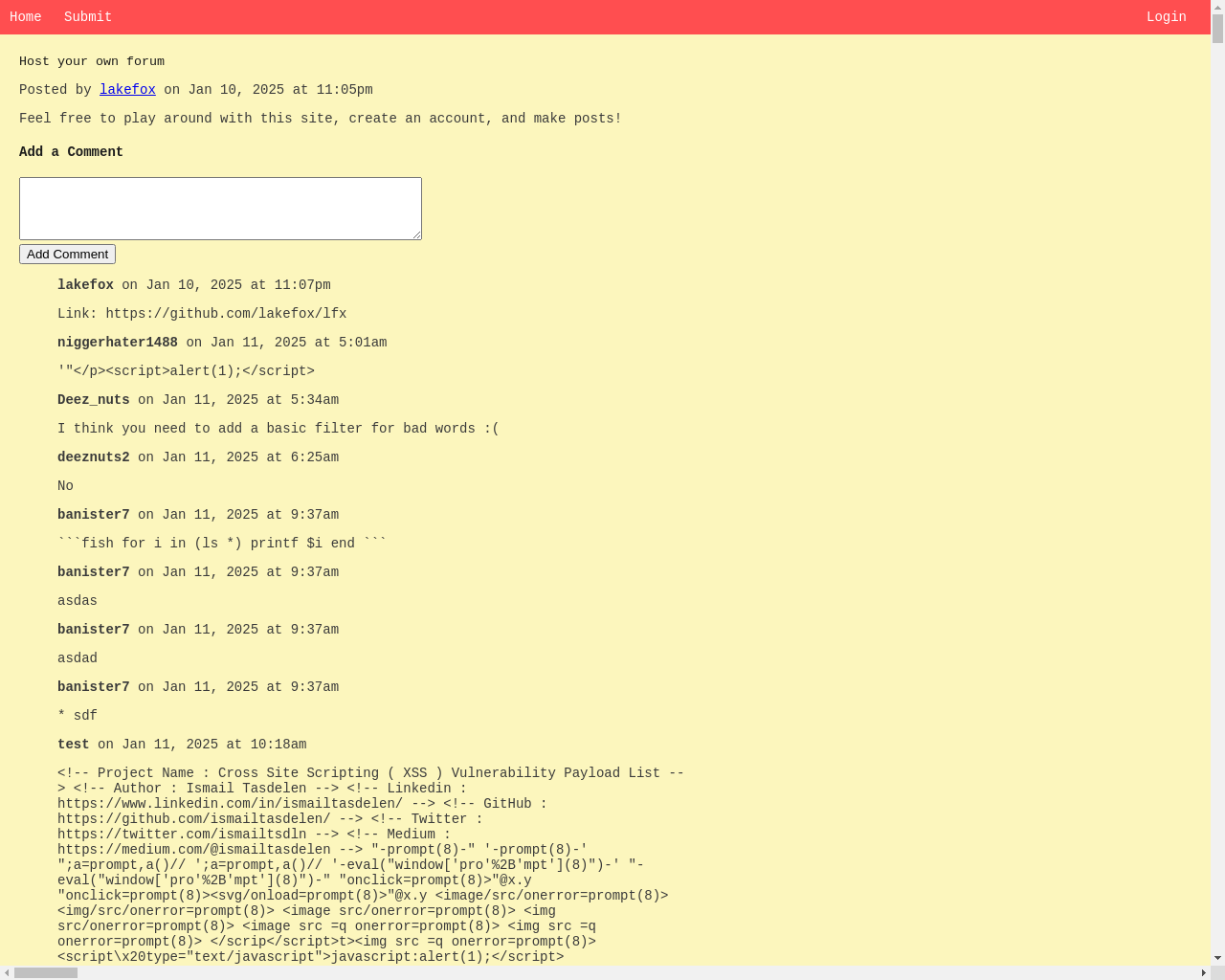Submit with the Add Comment button
Image resolution: width=1225 pixels, height=980 pixels.
(x=67, y=255)
